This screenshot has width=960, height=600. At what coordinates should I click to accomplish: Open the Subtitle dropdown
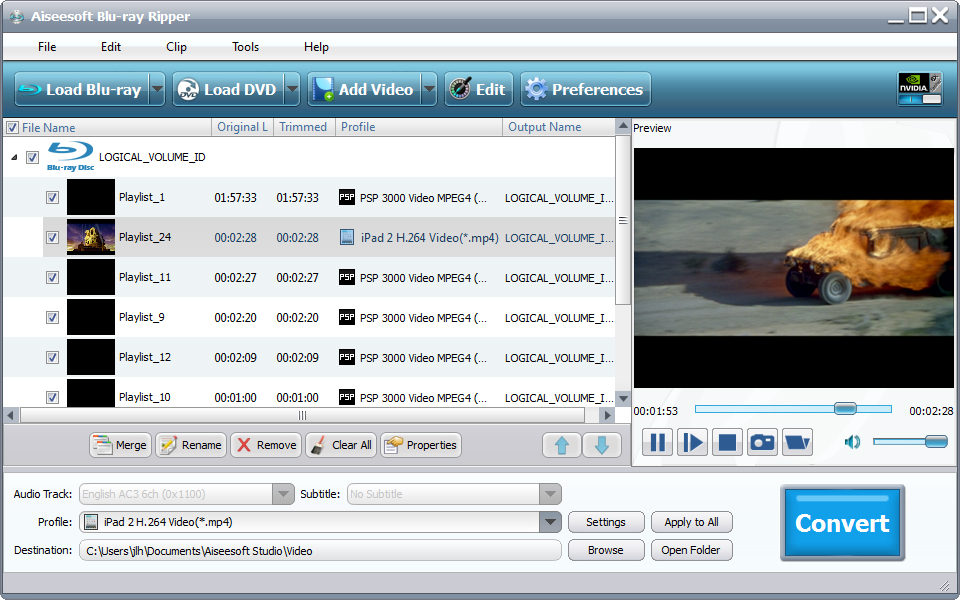[x=550, y=494]
